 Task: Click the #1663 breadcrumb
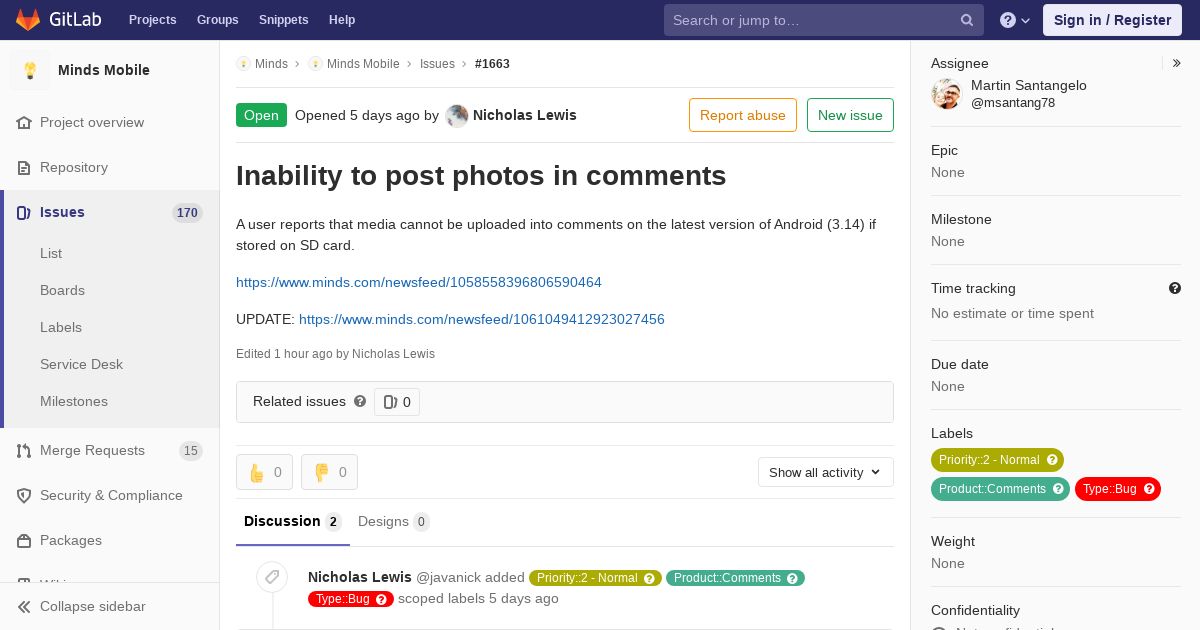tap(492, 64)
